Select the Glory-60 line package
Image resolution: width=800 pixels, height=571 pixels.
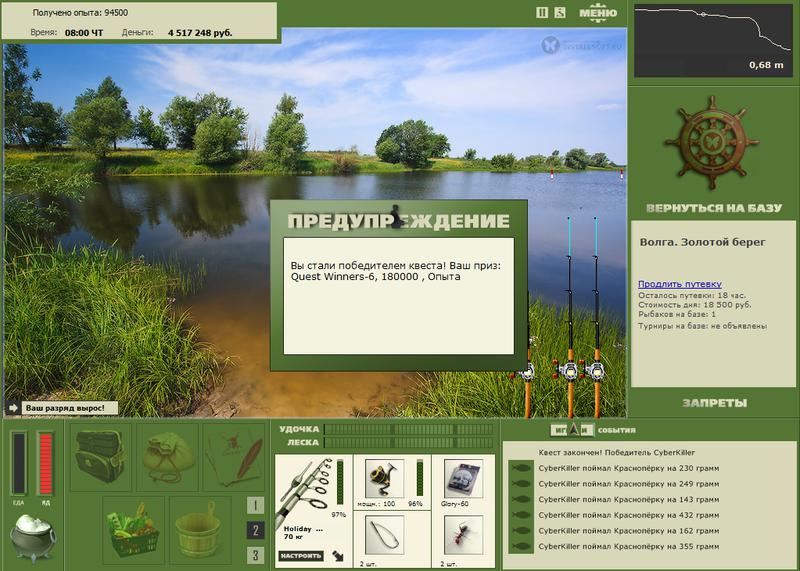[463, 478]
